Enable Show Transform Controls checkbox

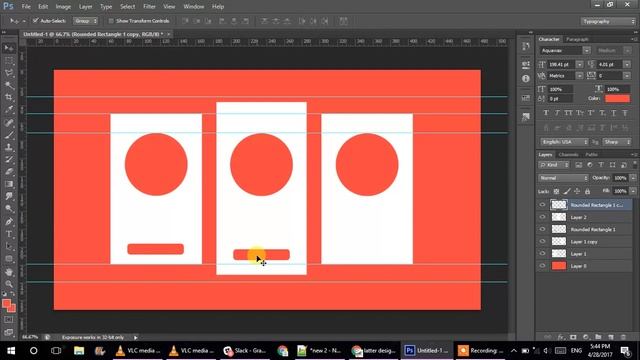[x=111, y=20]
